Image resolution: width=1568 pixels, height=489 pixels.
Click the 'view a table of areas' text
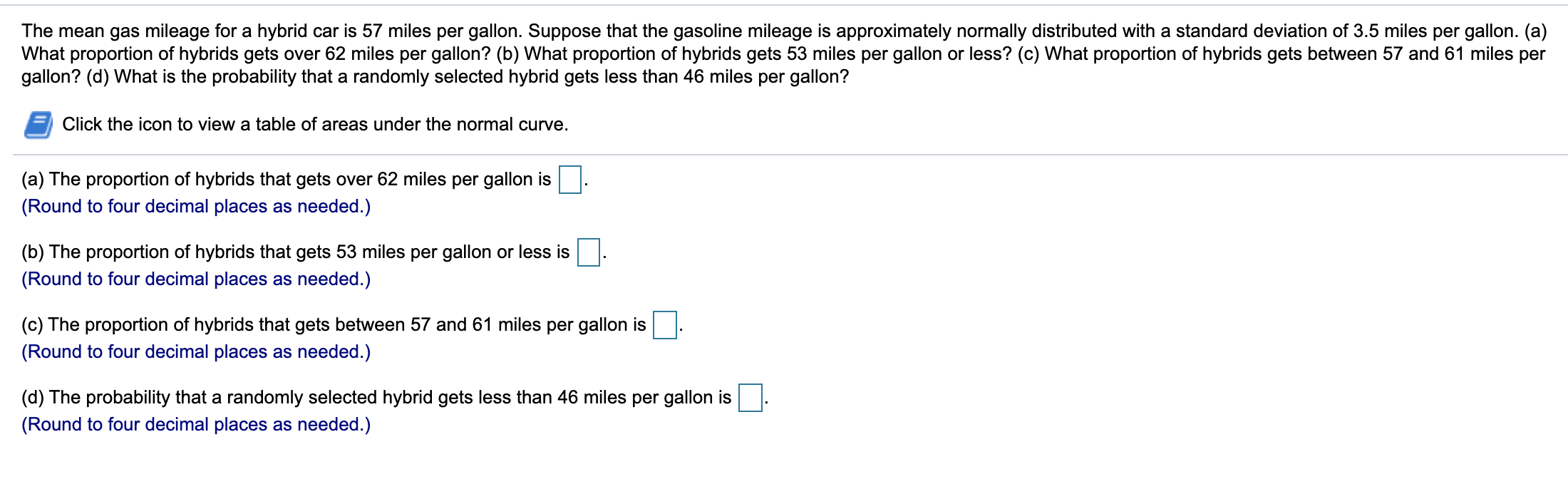[283, 125]
